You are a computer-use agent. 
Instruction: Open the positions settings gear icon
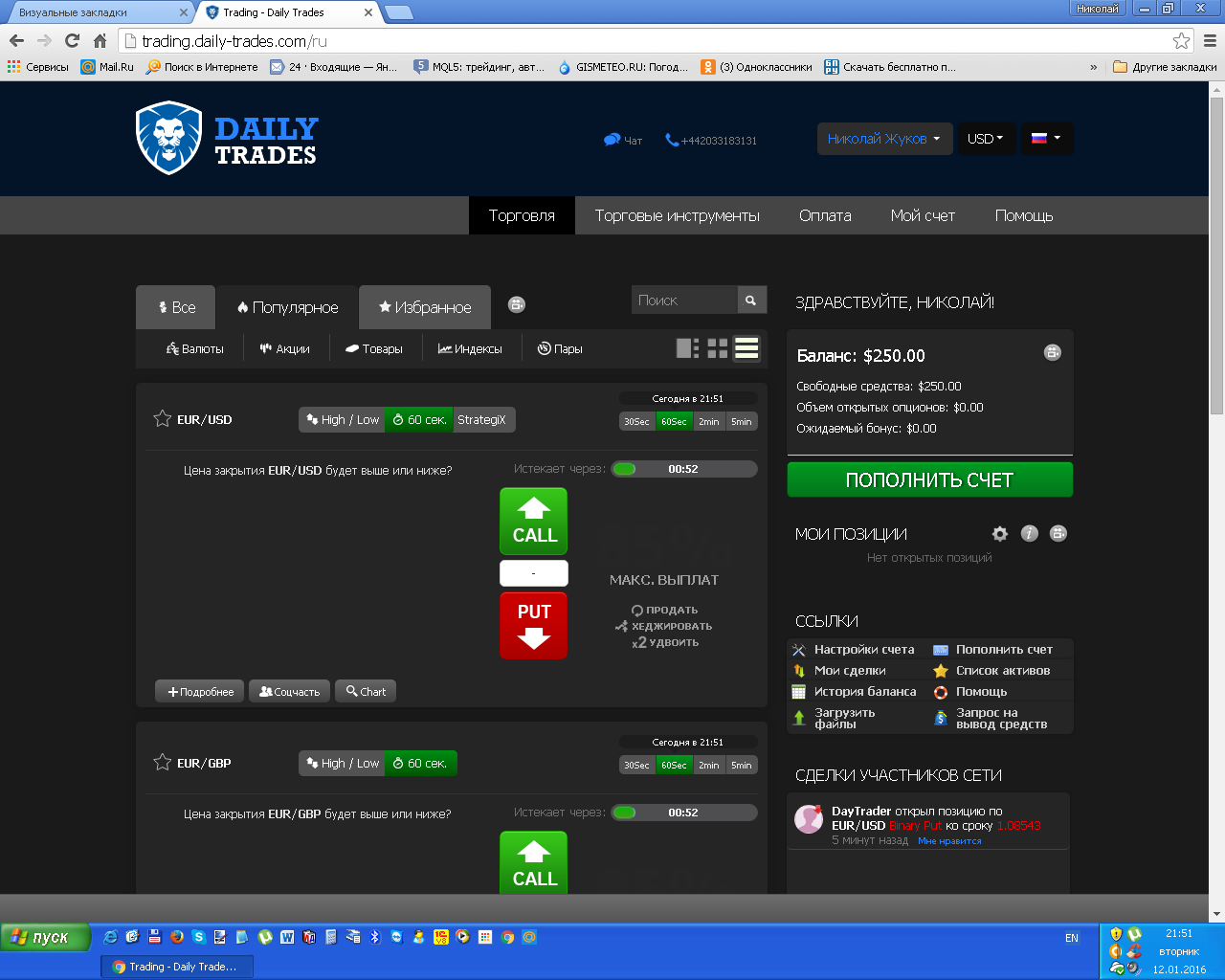1000,534
